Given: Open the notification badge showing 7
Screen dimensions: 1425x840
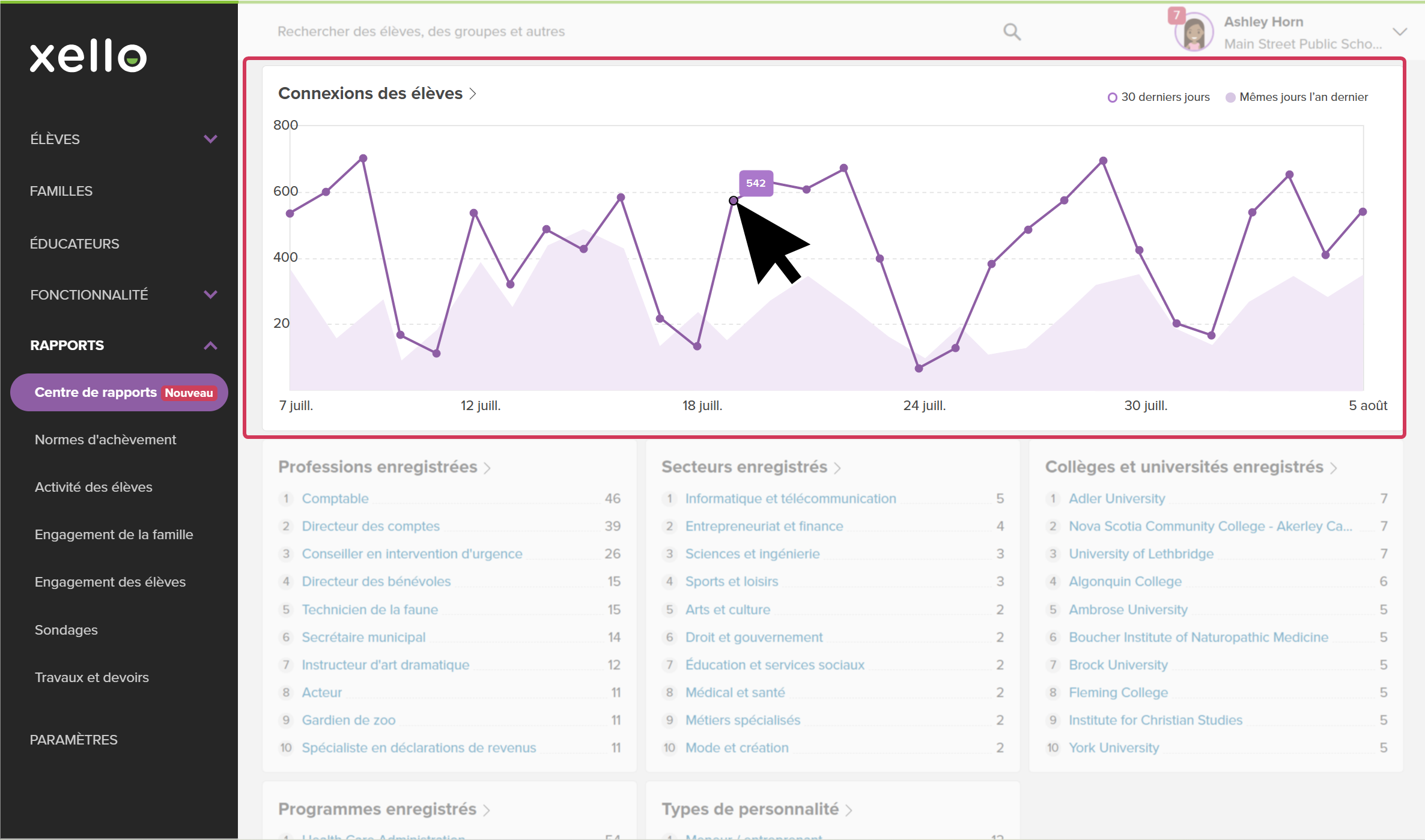Looking at the screenshot, I should [1176, 14].
